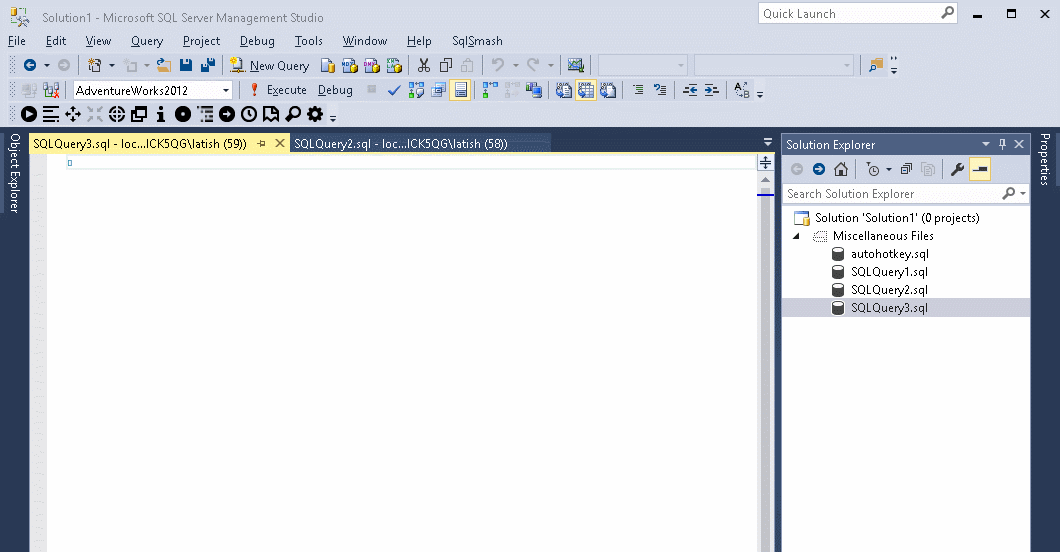Click Solution Explorer Properties wrench icon
This screenshot has height=552, width=1060.
tap(957, 169)
